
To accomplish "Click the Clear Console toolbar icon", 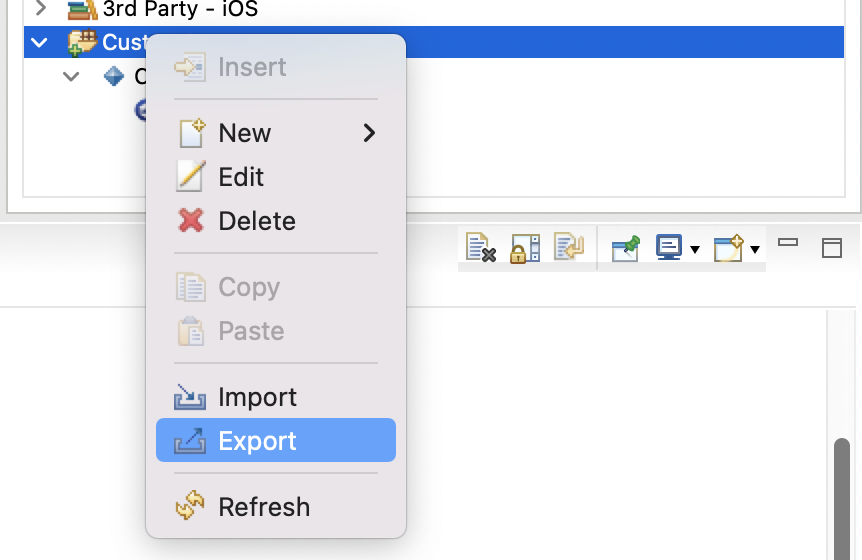I will tap(480, 247).
